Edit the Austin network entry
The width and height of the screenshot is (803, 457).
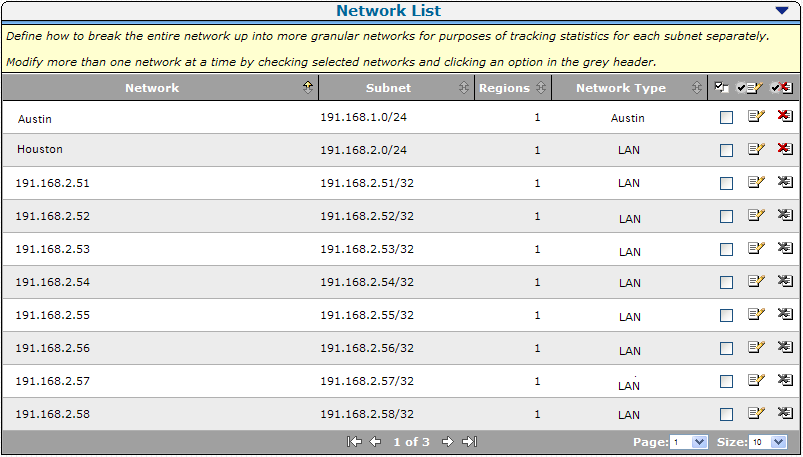(x=756, y=117)
